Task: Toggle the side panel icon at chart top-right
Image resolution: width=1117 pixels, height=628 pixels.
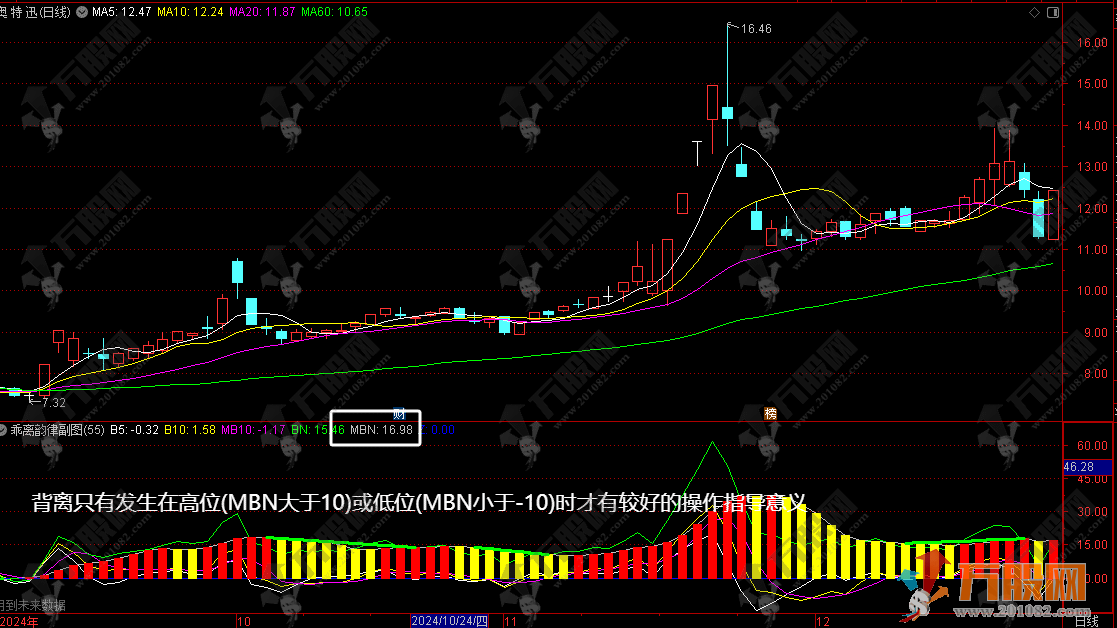Action: tap(1053, 12)
